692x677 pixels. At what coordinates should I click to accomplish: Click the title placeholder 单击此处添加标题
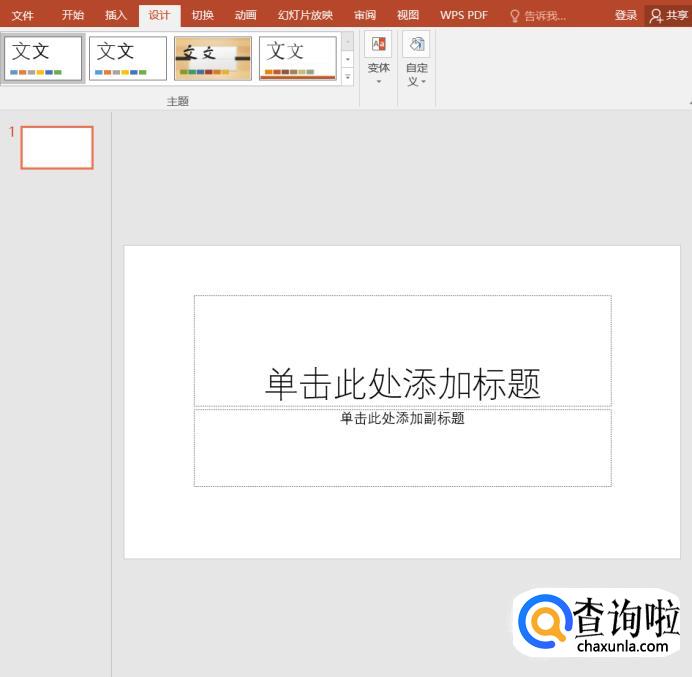tap(402, 383)
